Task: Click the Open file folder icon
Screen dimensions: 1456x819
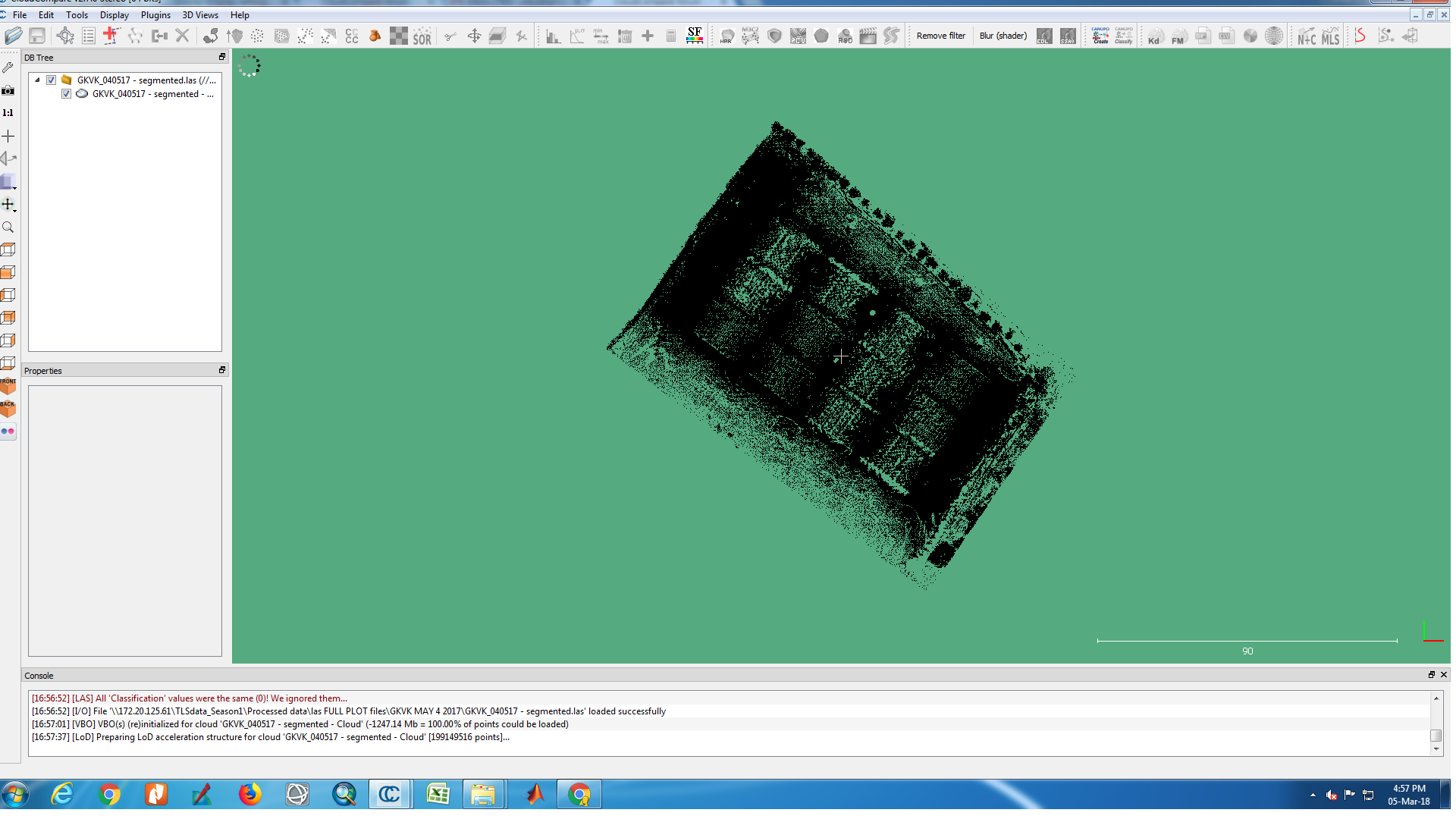Action: [13, 36]
